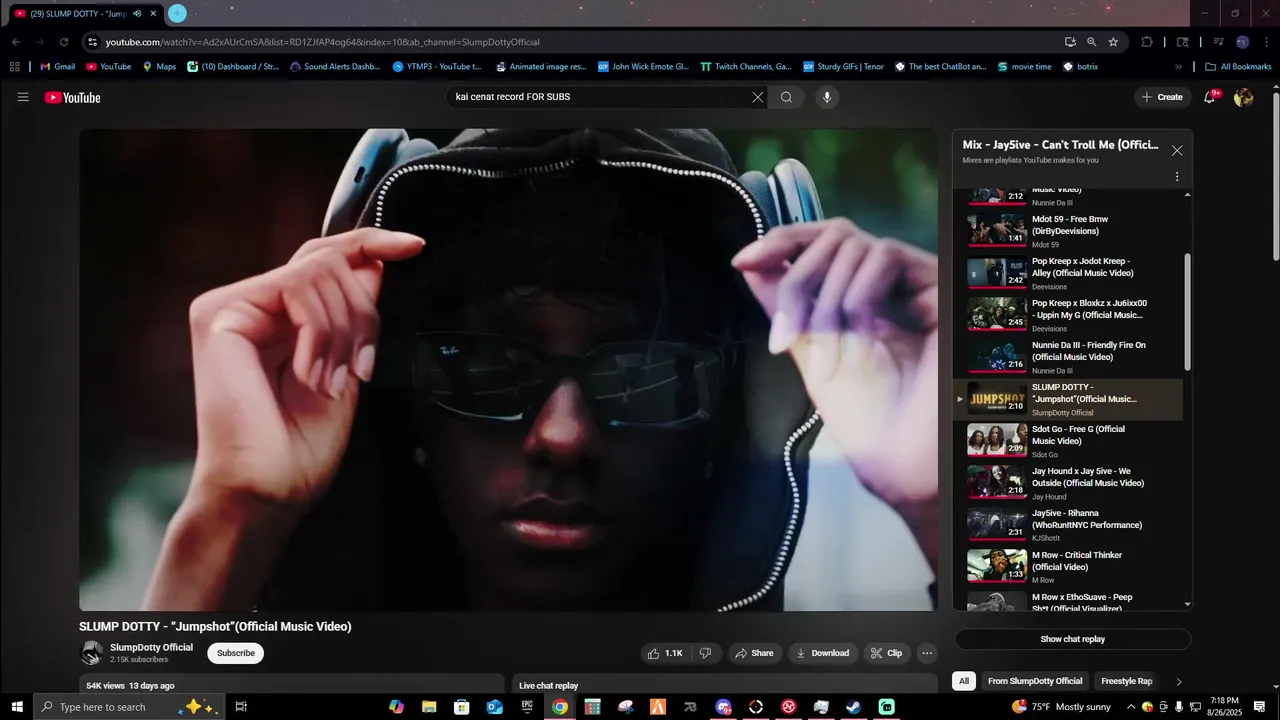Play Jay Hound x Jay 5ive - We Outside
Image resolution: width=1280 pixels, height=720 pixels.
tap(1070, 482)
